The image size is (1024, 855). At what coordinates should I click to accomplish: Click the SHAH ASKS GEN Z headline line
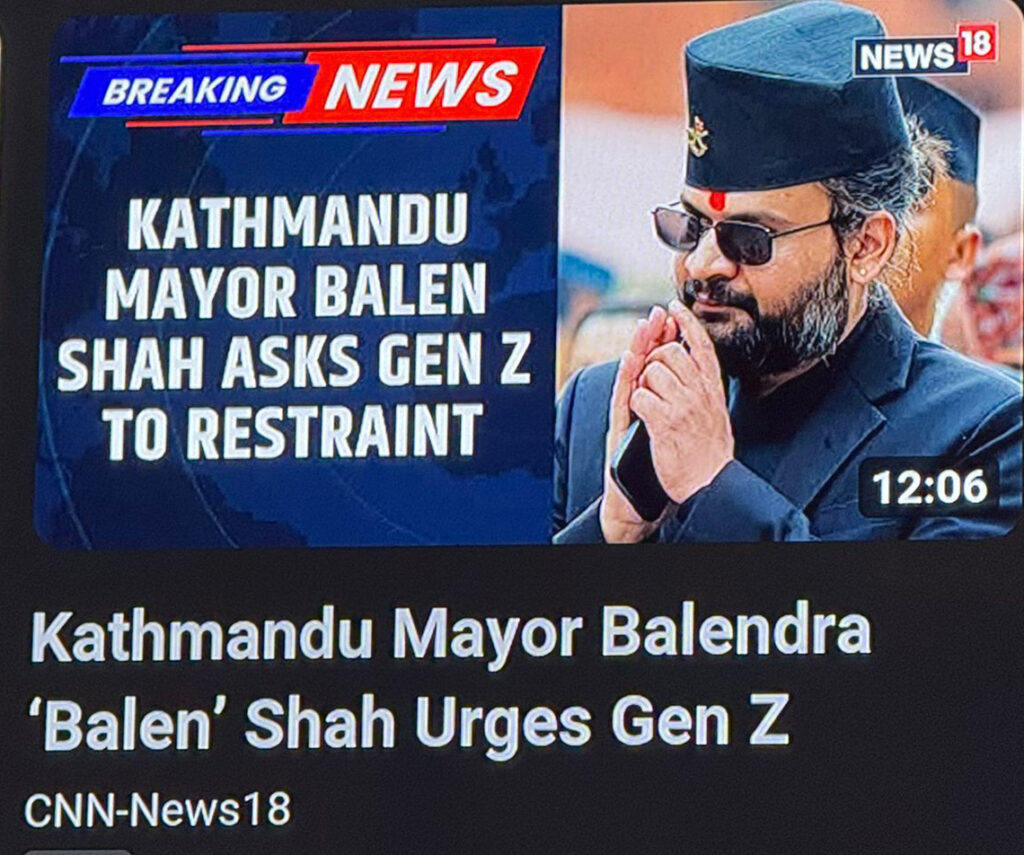295,361
